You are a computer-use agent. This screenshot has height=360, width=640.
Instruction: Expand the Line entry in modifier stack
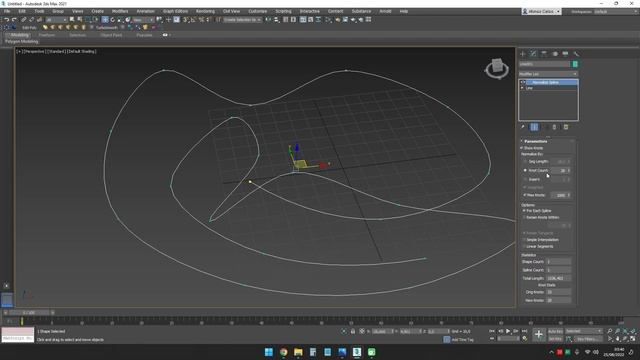point(522,88)
